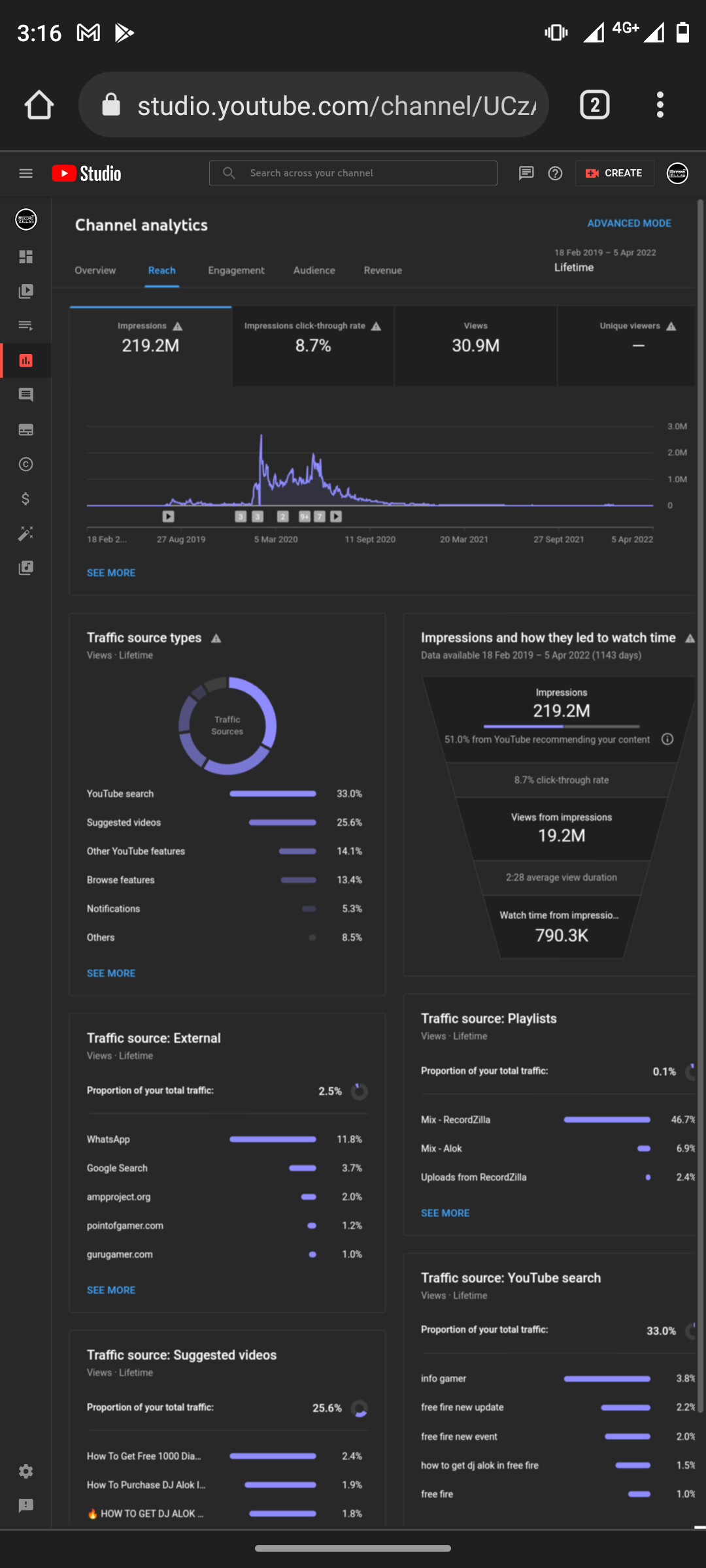Select the Impressions 219.2M metric card
The width and height of the screenshot is (706, 1568).
tap(150, 346)
